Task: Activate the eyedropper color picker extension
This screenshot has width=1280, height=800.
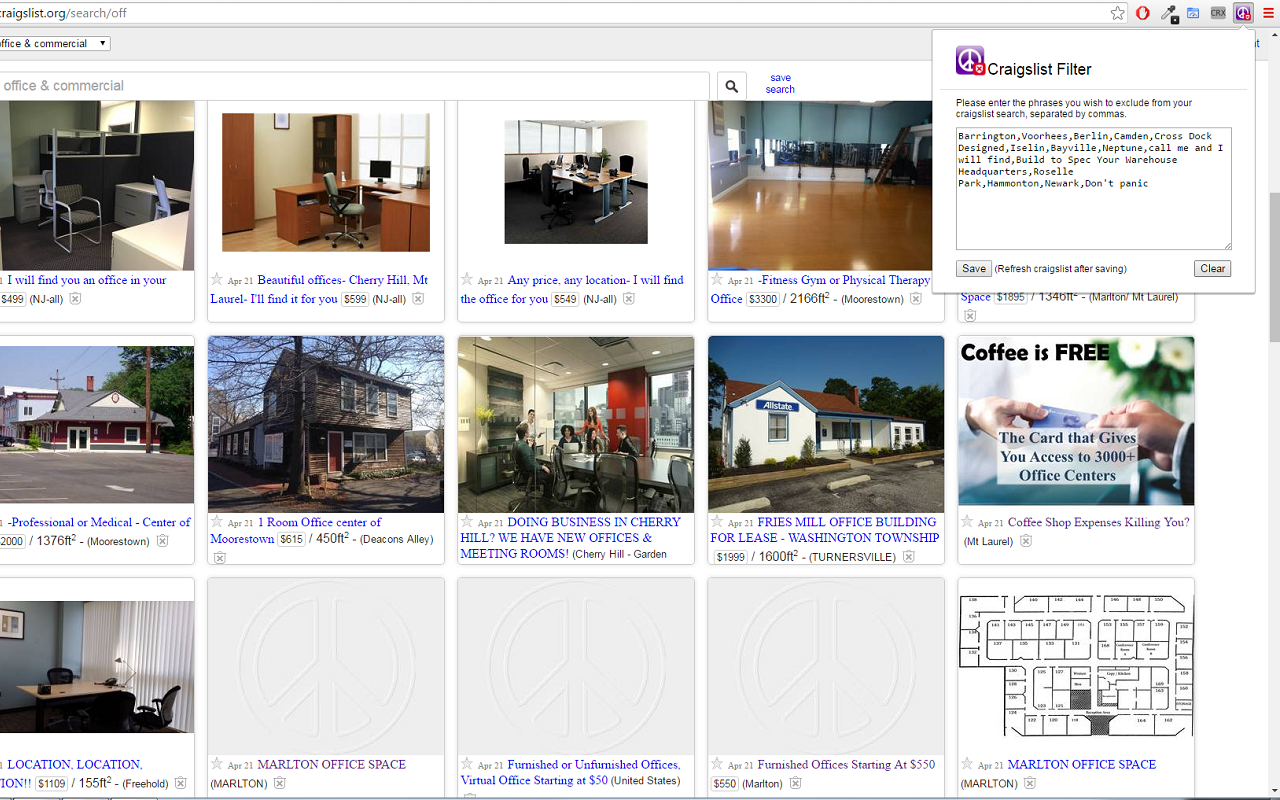Action: click(1168, 13)
